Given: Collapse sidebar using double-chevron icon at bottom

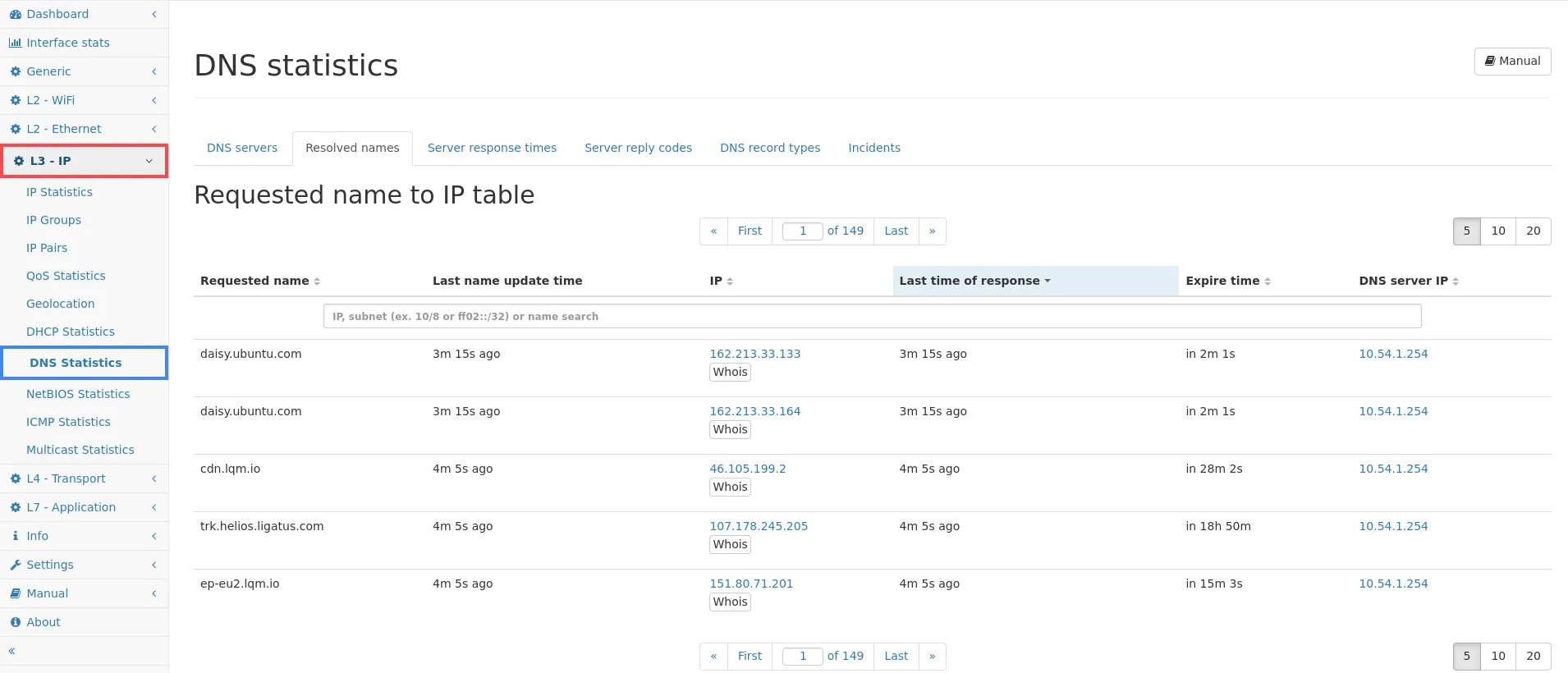Looking at the screenshot, I should [x=11, y=651].
